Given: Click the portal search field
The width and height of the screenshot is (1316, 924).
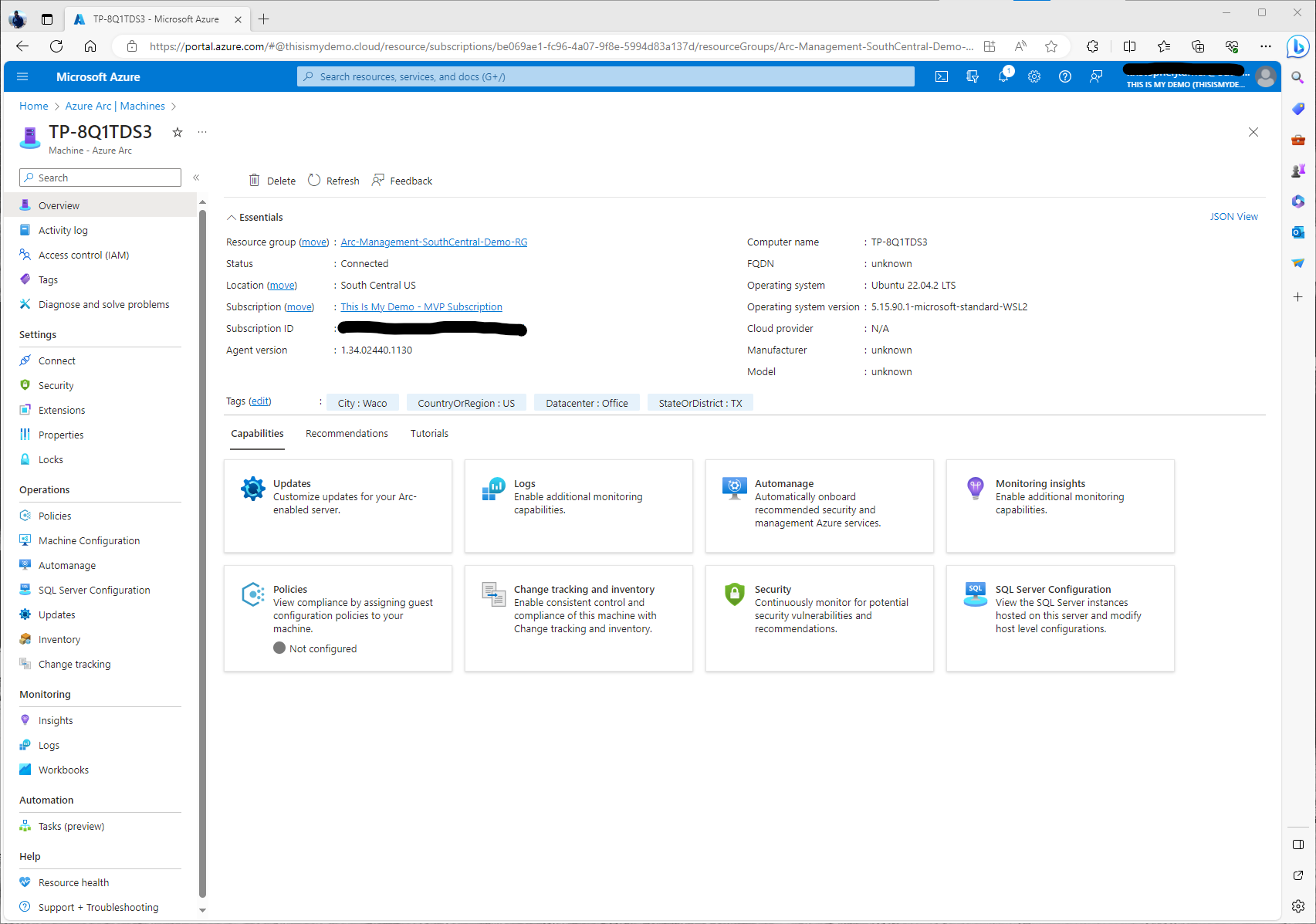Looking at the screenshot, I should [605, 76].
